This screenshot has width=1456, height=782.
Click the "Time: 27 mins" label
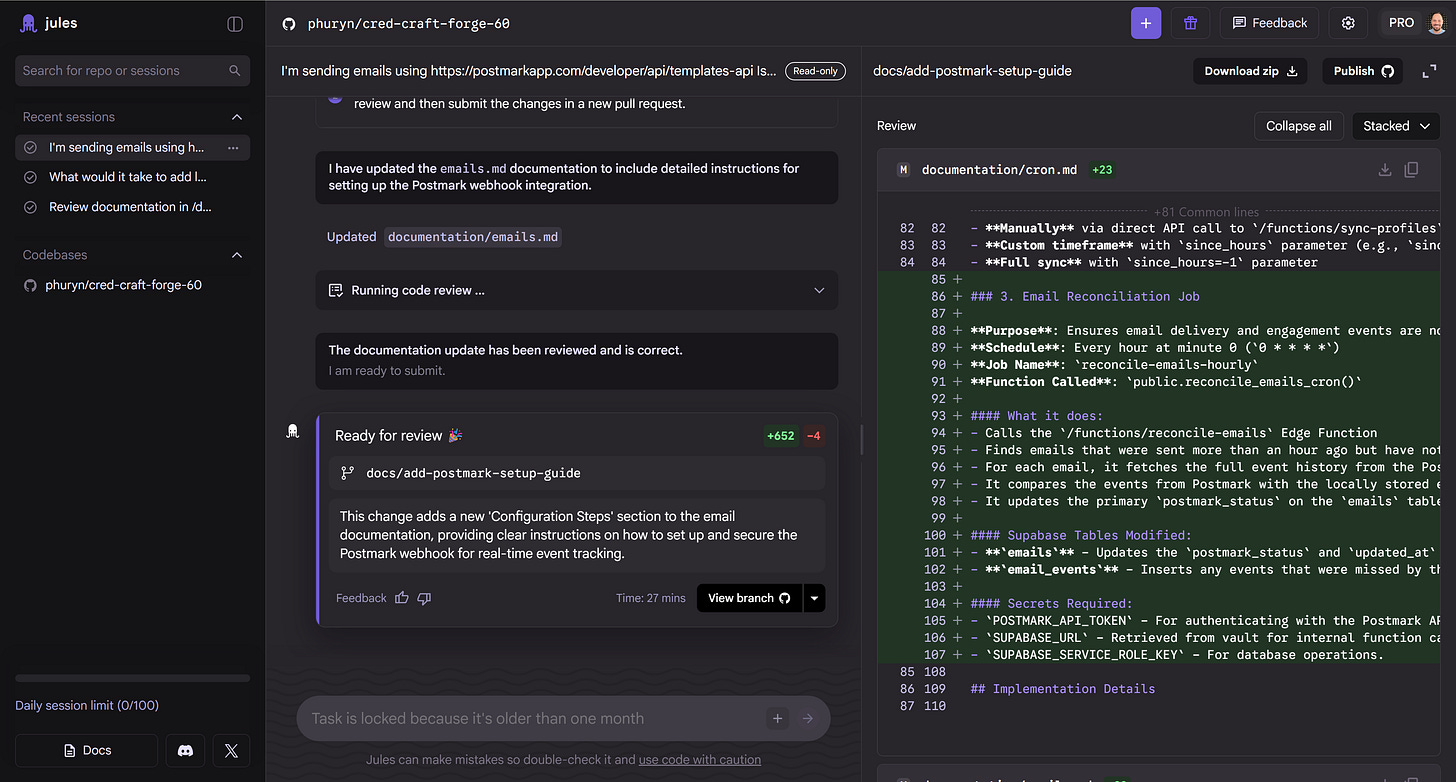click(651, 598)
